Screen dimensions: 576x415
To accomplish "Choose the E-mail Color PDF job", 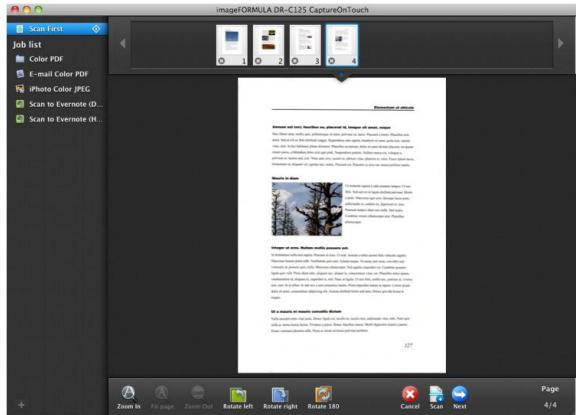I will [57, 74].
